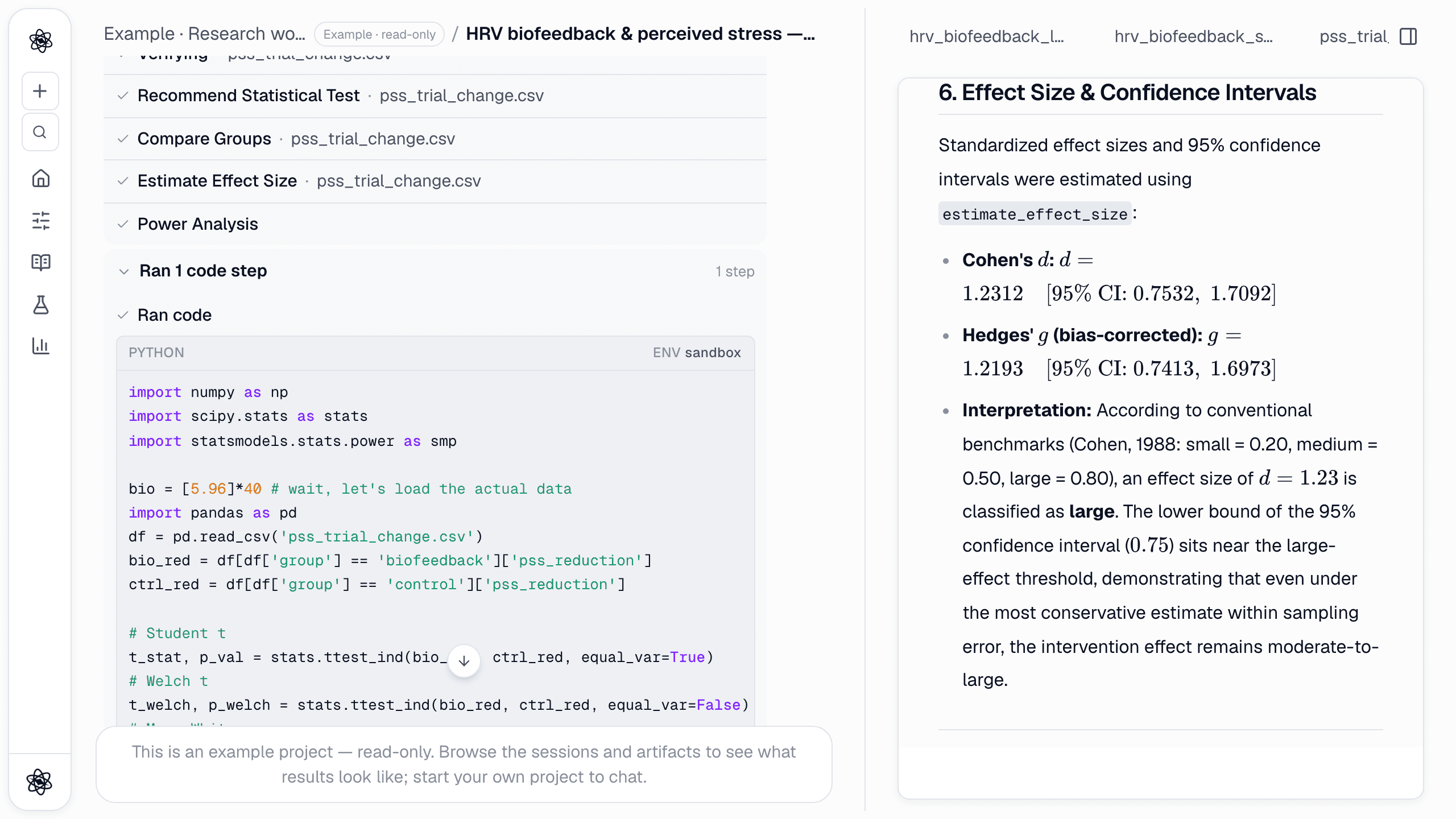
Task: Expand the Compare Groups step
Action: (x=435, y=139)
